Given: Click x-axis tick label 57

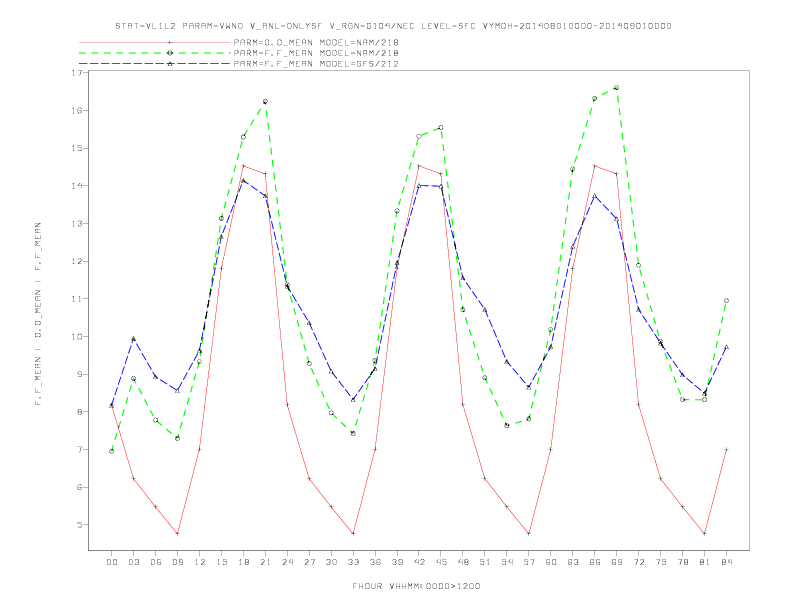Looking at the screenshot, I should click(529, 562).
